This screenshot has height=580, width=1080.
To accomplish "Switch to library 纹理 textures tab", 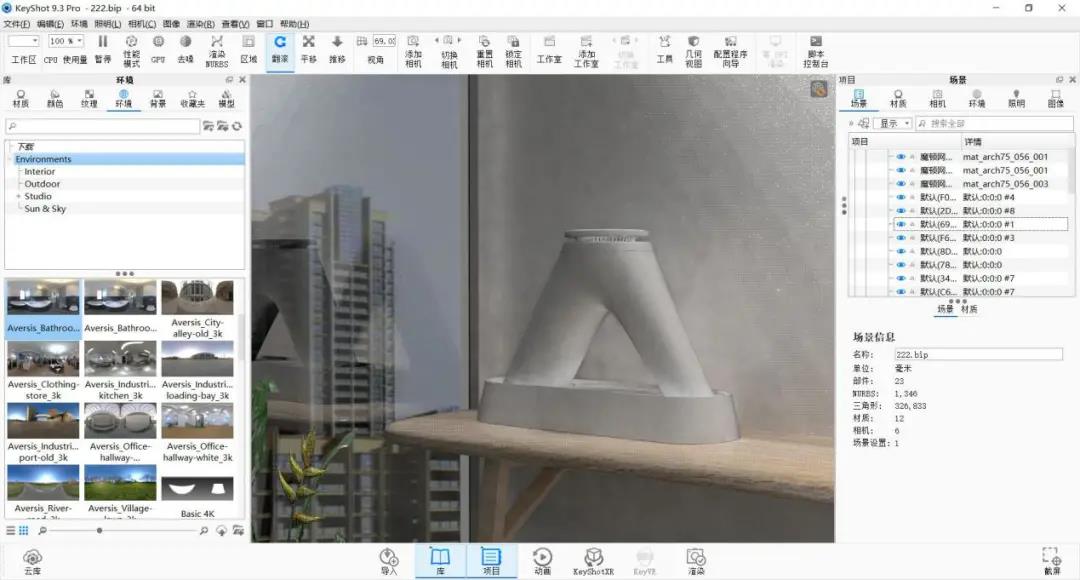I will (x=89, y=99).
